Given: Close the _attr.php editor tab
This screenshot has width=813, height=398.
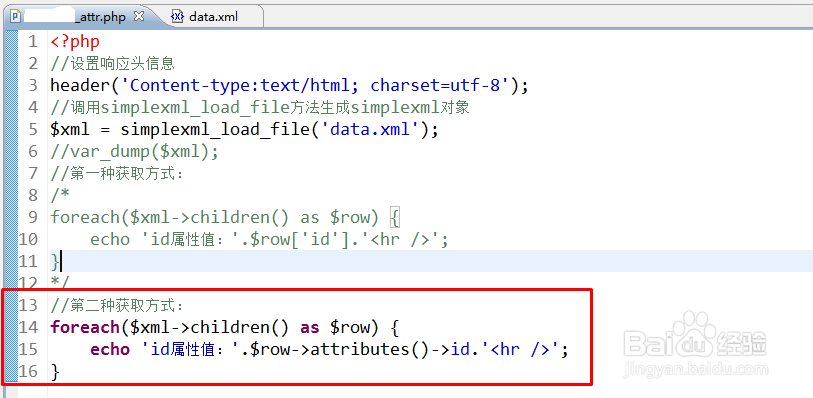Looking at the screenshot, I should pos(139,17).
